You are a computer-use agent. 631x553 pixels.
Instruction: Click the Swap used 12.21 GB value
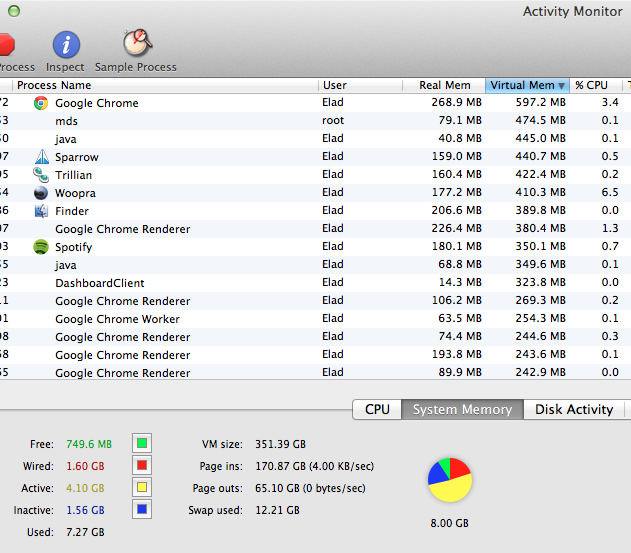277,510
